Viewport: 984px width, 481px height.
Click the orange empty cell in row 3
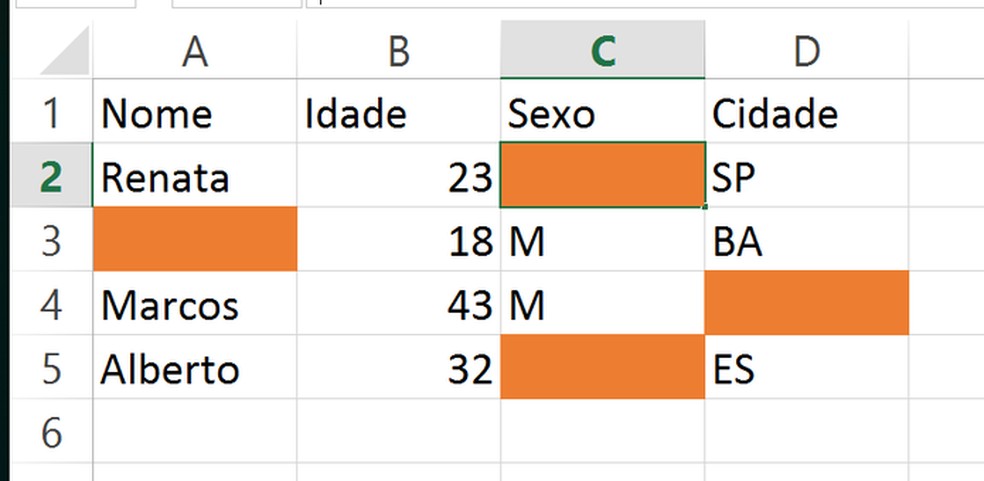(195, 241)
